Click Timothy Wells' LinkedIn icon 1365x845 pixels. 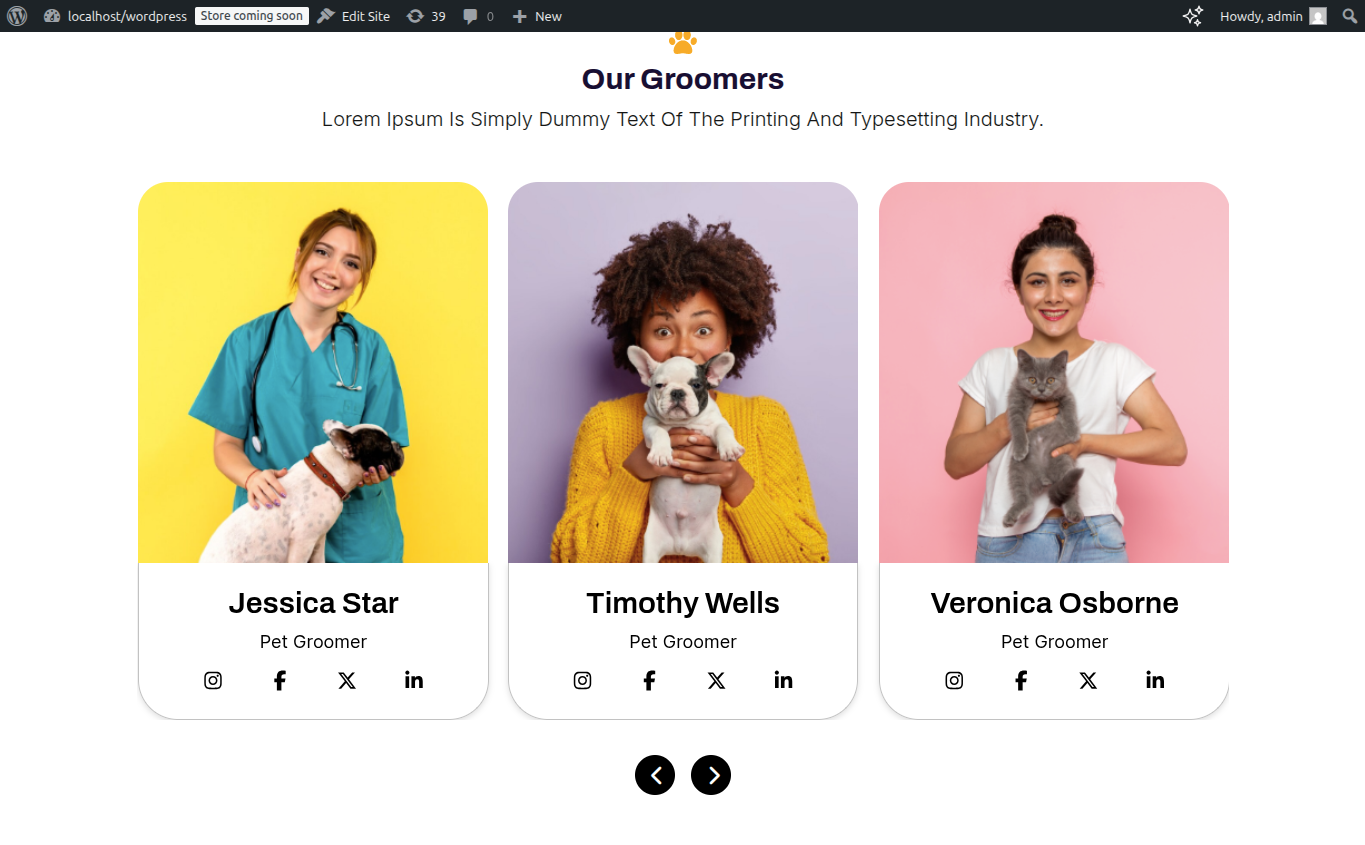[783, 680]
